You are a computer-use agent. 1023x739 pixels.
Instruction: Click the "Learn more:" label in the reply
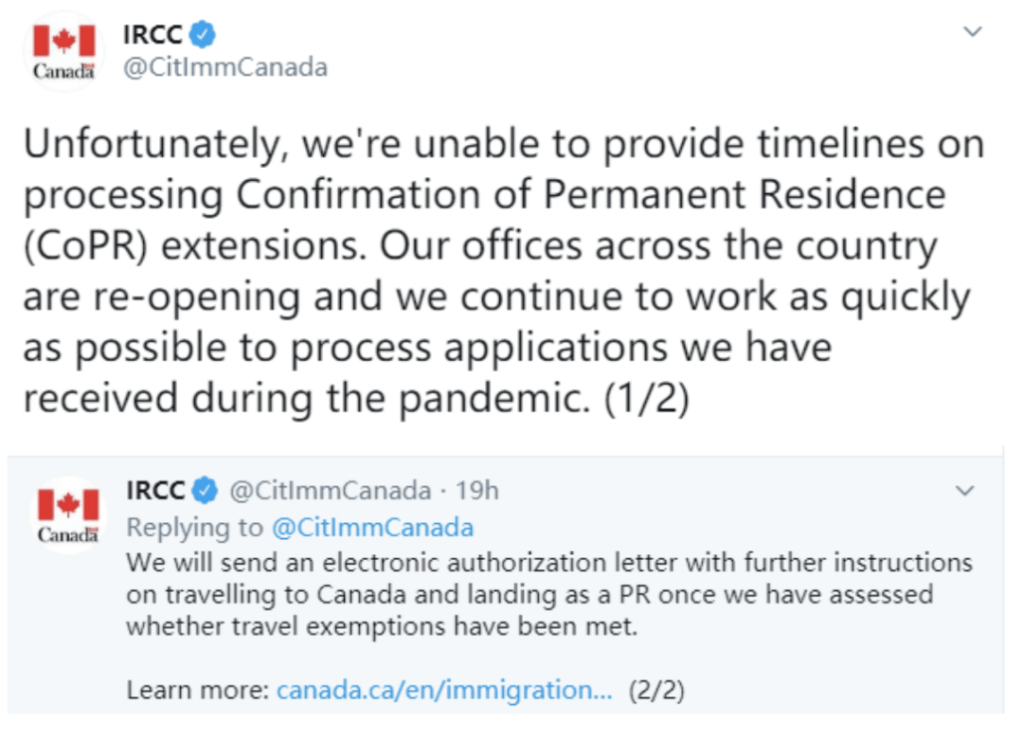pyautogui.click(x=198, y=690)
